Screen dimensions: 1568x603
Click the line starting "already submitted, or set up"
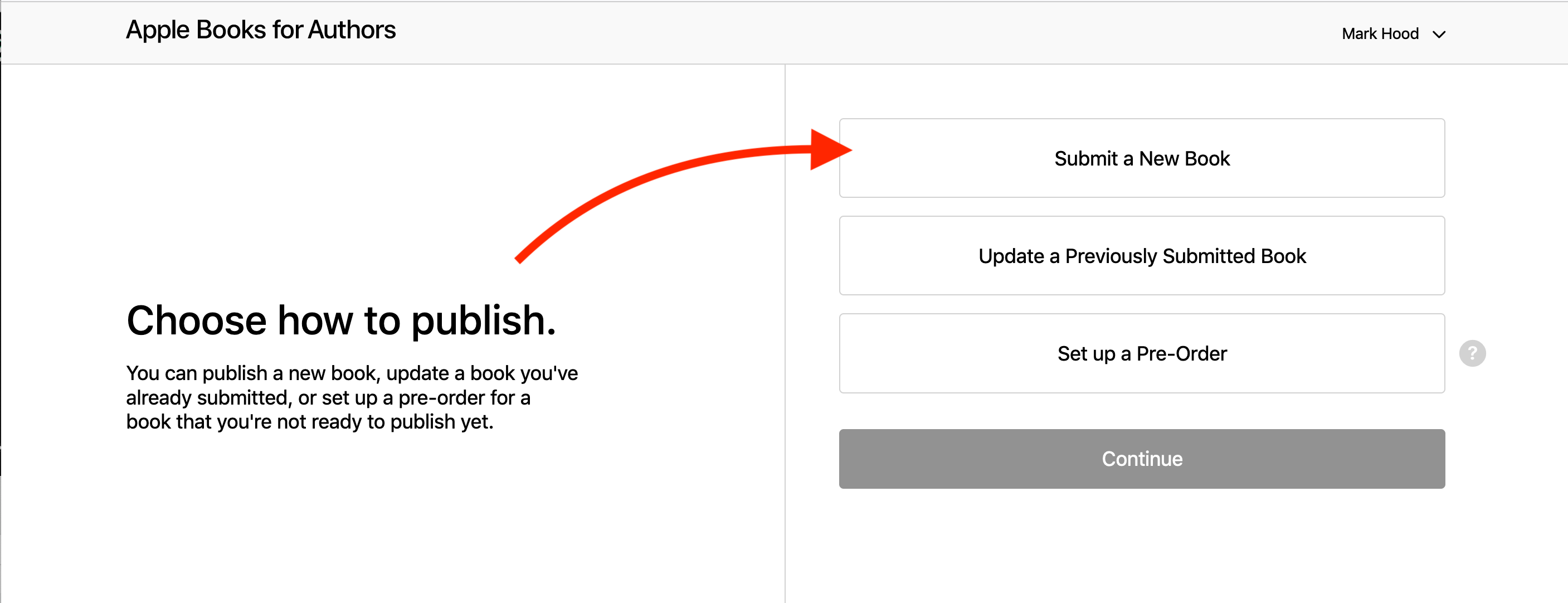click(328, 397)
